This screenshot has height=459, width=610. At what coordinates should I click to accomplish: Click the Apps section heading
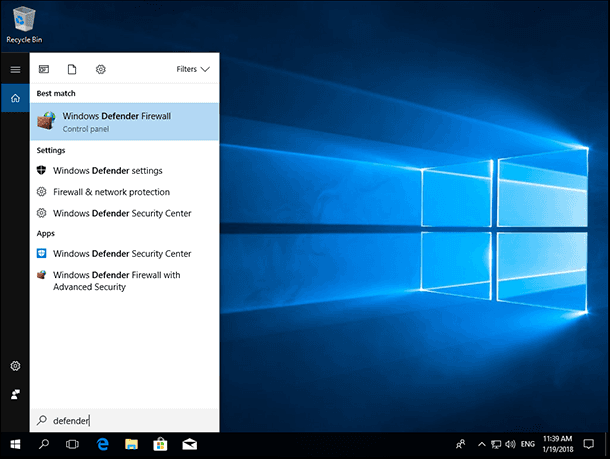click(46, 233)
